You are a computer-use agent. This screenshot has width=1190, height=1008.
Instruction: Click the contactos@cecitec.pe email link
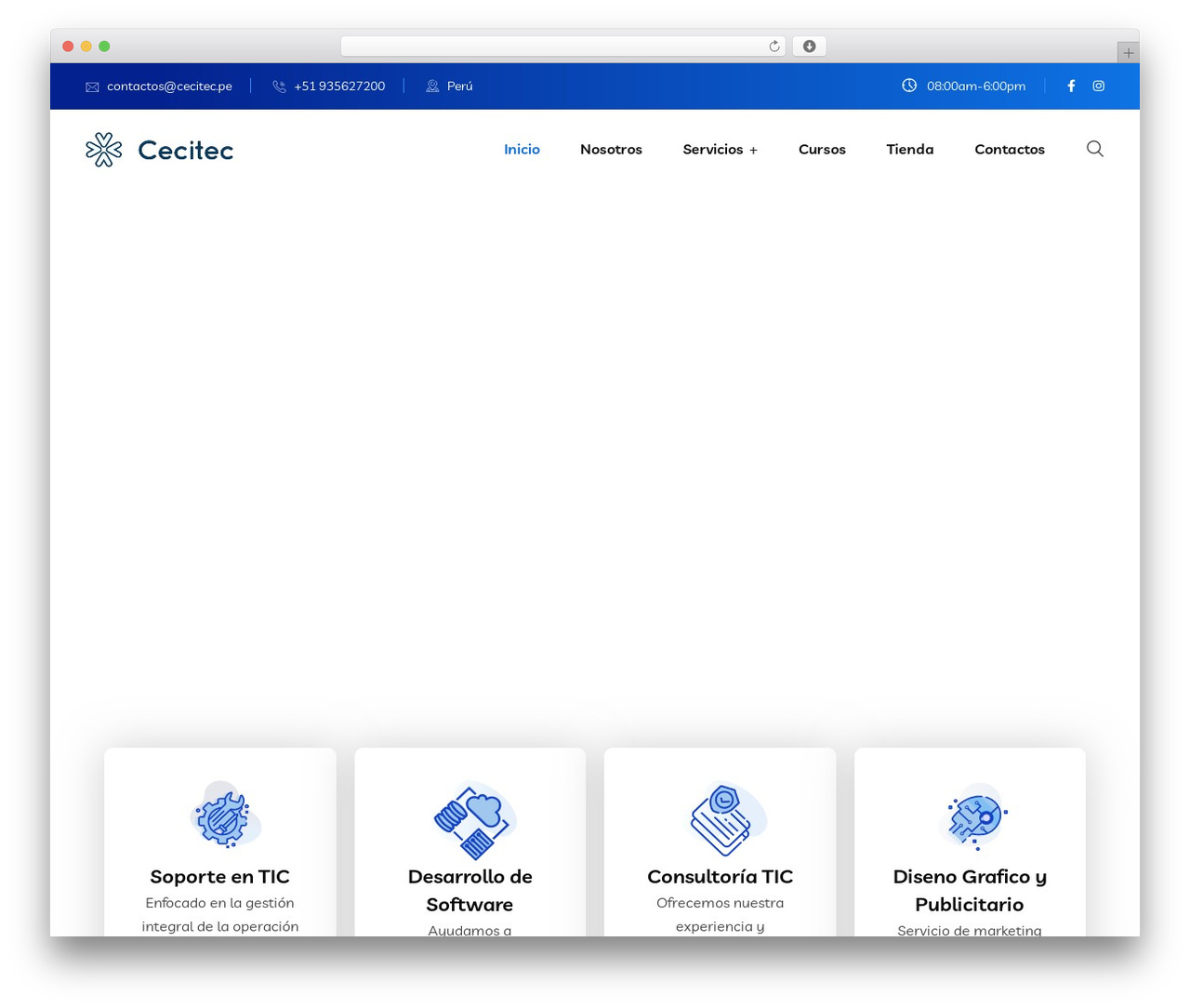coord(169,86)
